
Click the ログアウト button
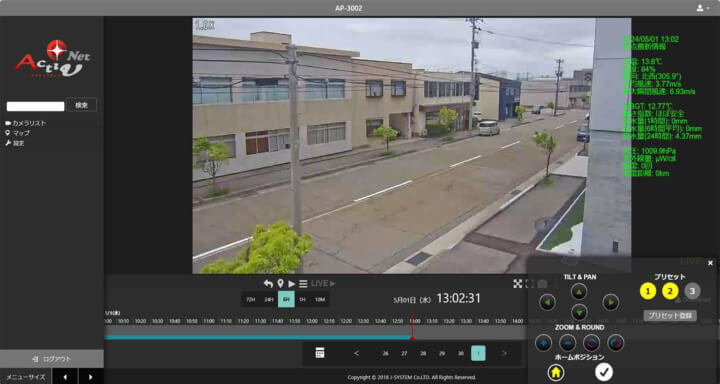tap(52, 359)
